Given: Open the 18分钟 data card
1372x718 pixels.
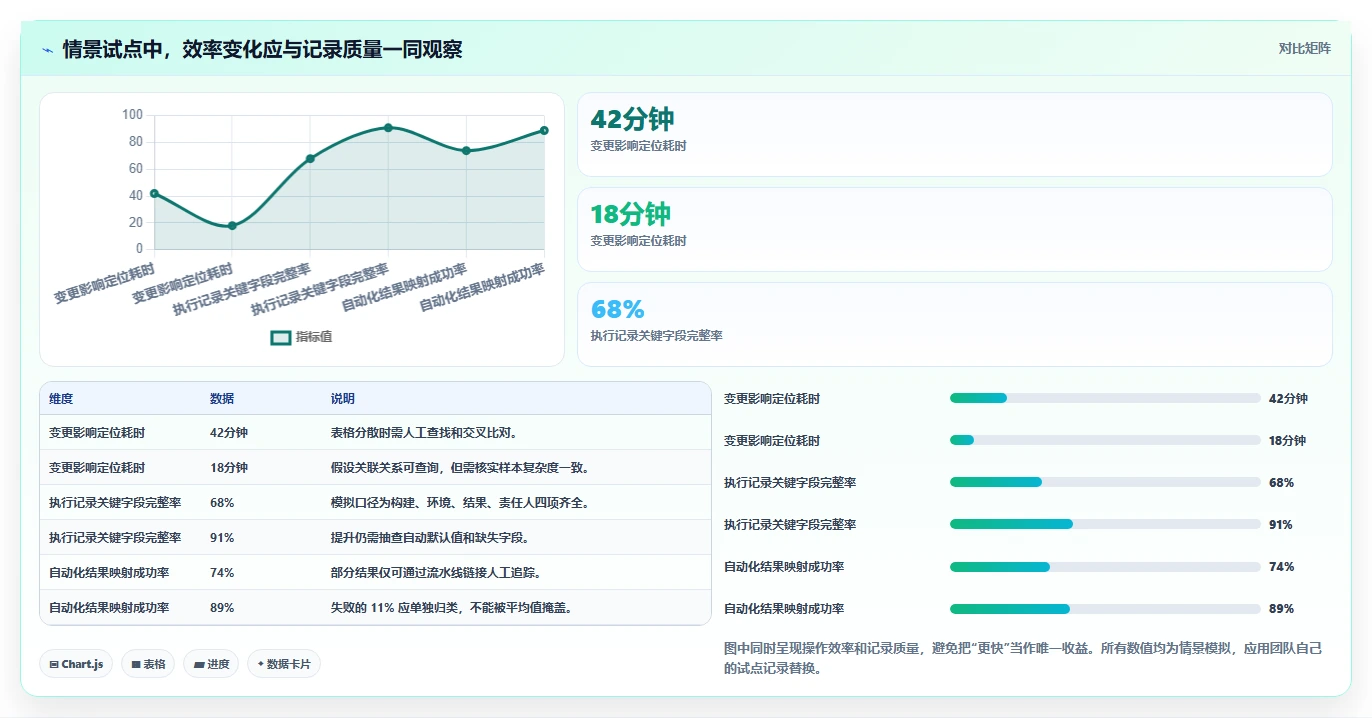Looking at the screenshot, I should (x=955, y=229).
